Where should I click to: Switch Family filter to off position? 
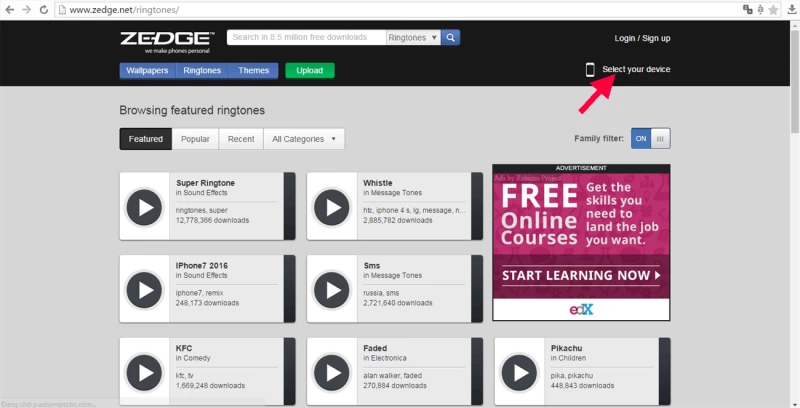[x=661, y=139]
